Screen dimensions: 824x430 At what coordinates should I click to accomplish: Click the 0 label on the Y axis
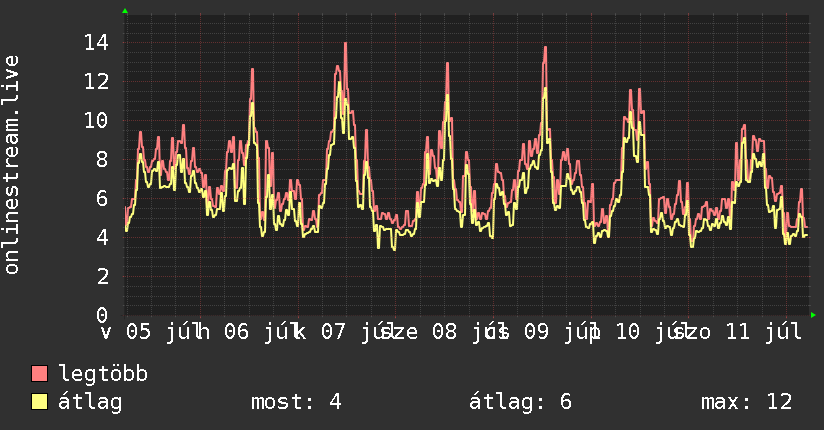[102, 315]
